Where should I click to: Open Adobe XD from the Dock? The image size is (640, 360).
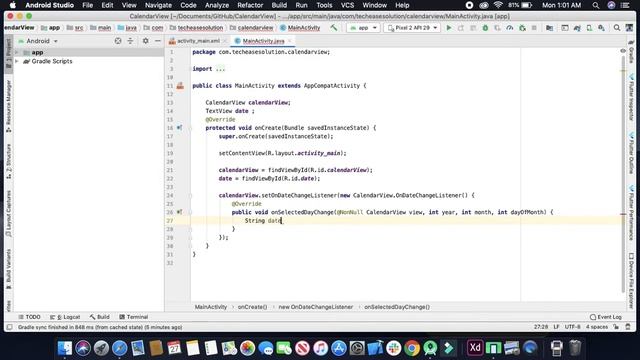point(475,348)
